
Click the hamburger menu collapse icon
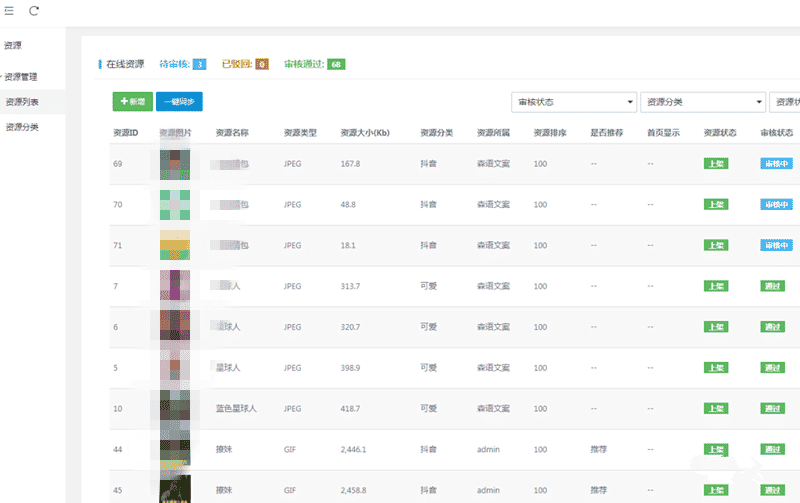click(x=9, y=11)
